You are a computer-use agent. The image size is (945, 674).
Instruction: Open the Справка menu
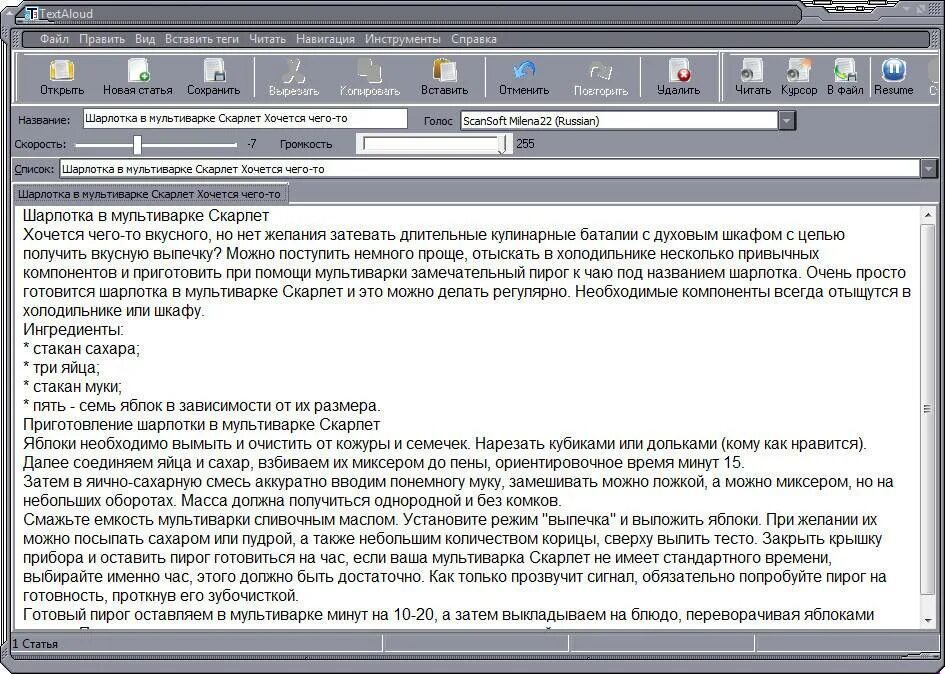pos(474,39)
